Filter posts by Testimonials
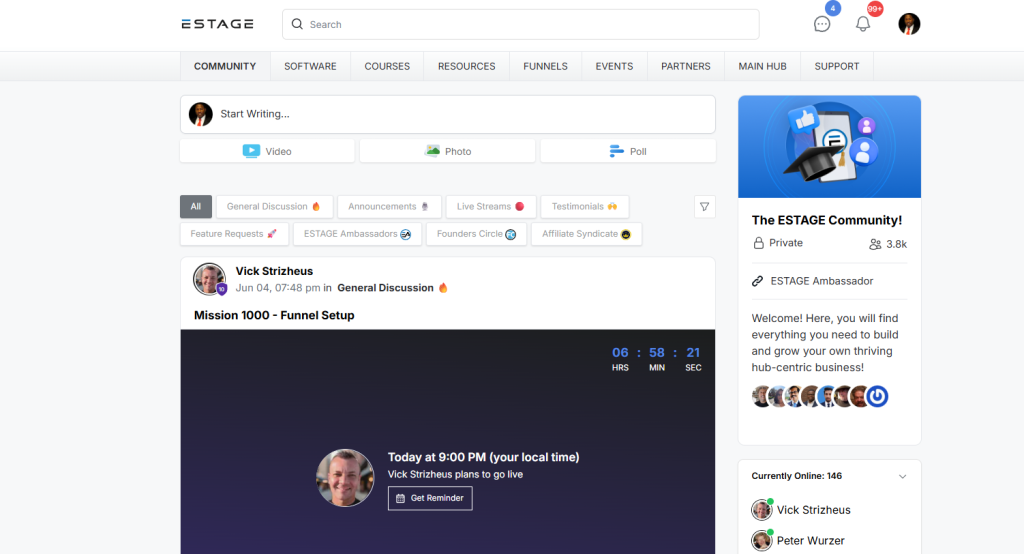This screenshot has width=1024, height=554. click(x=584, y=206)
